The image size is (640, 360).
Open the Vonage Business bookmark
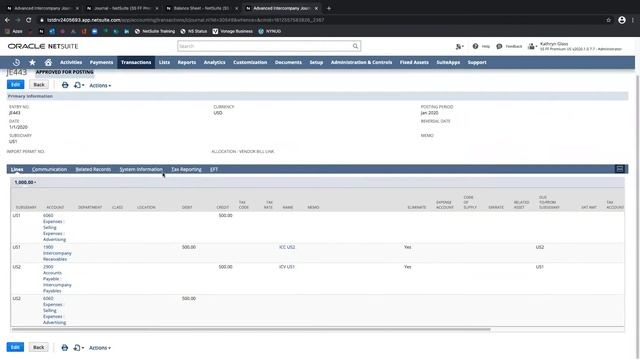[x=233, y=31]
